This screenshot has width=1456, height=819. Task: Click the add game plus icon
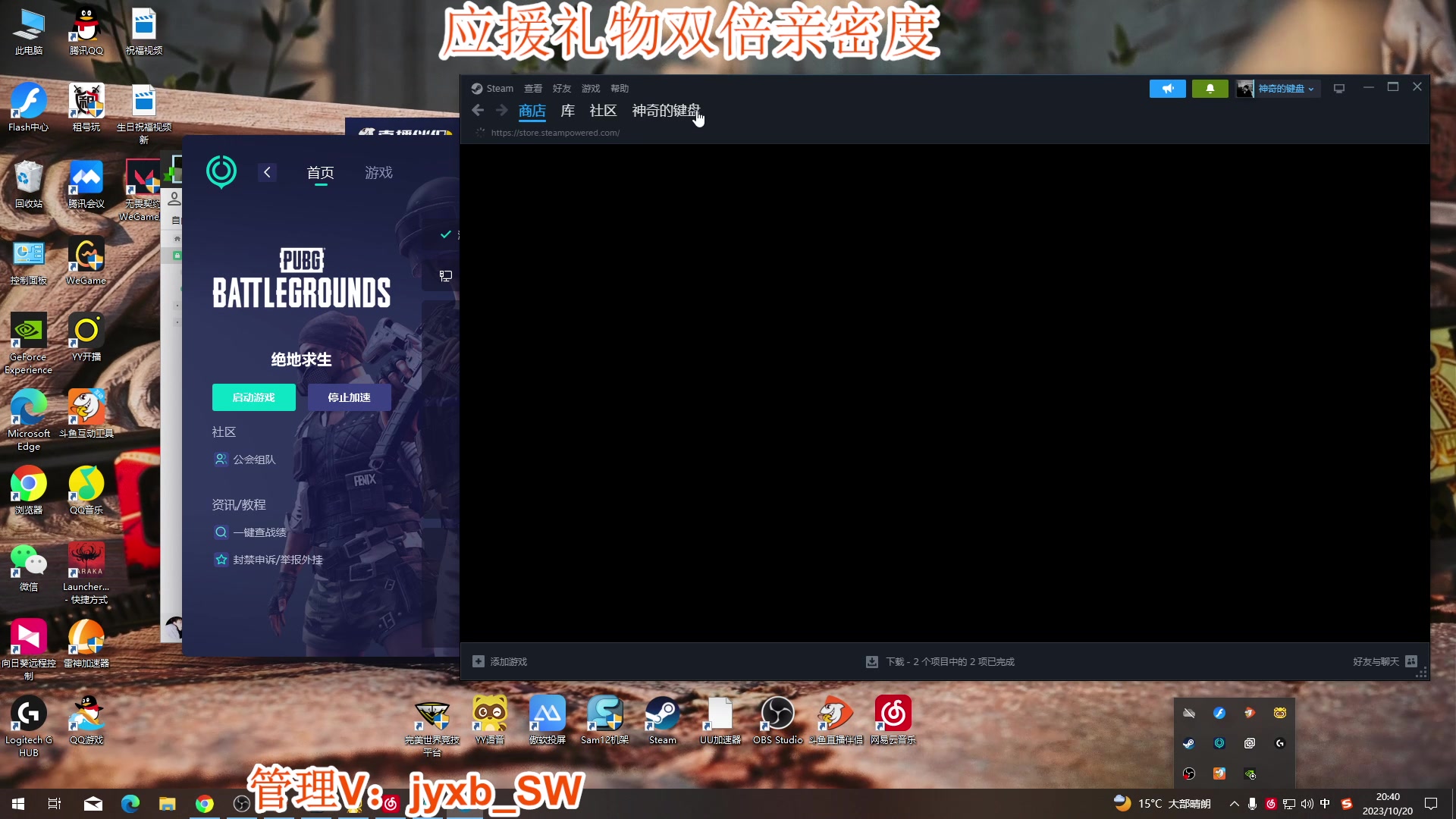pos(479,661)
